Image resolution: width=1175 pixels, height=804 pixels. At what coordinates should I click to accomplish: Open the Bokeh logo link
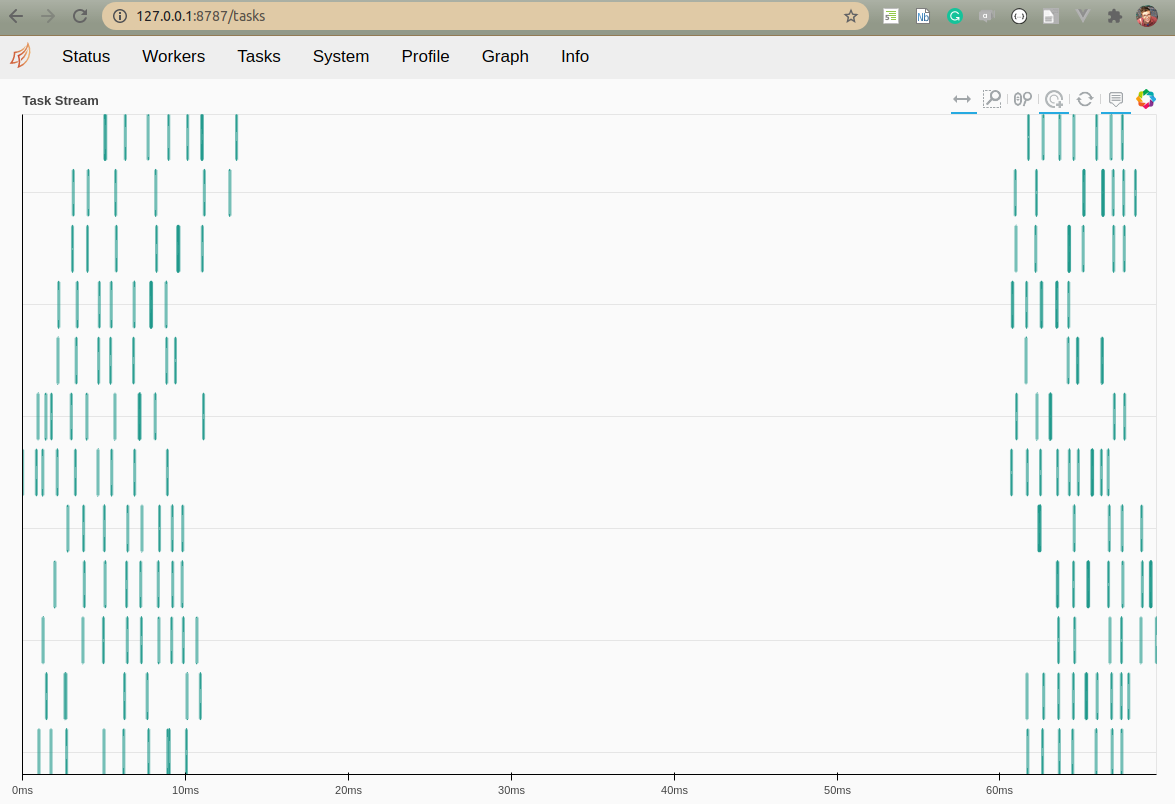(x=1146, y=99)
